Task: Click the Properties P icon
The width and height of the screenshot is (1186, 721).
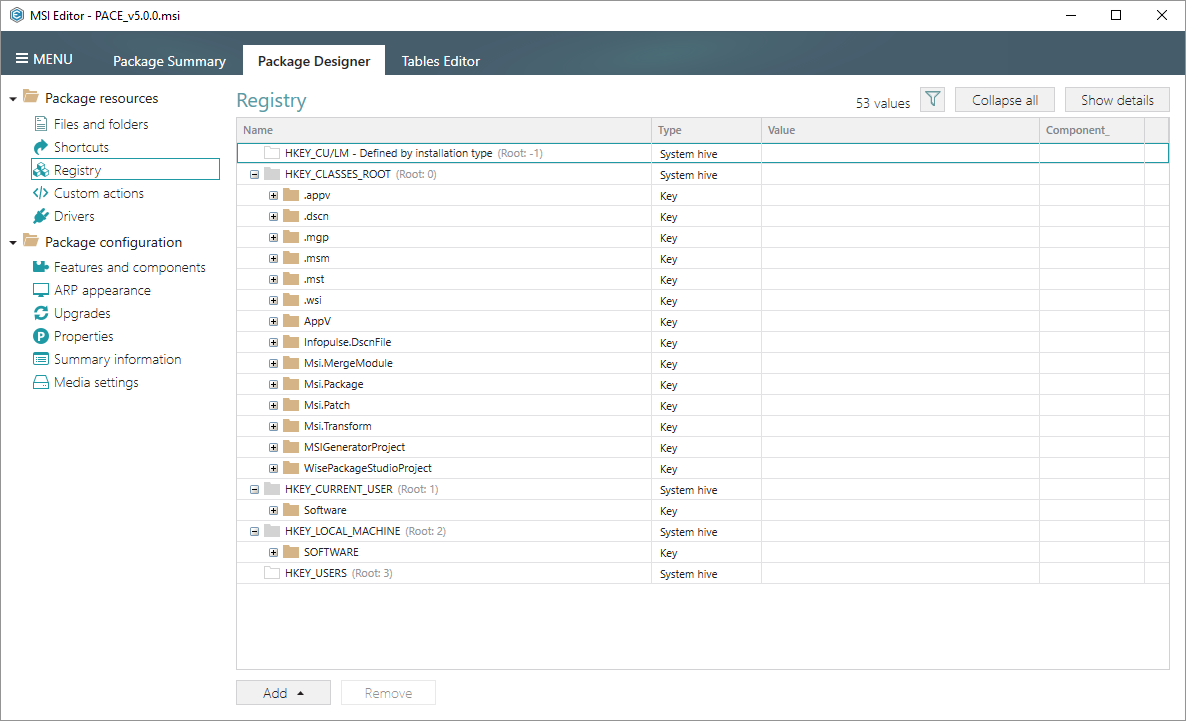Action: [x=41, y=336]
